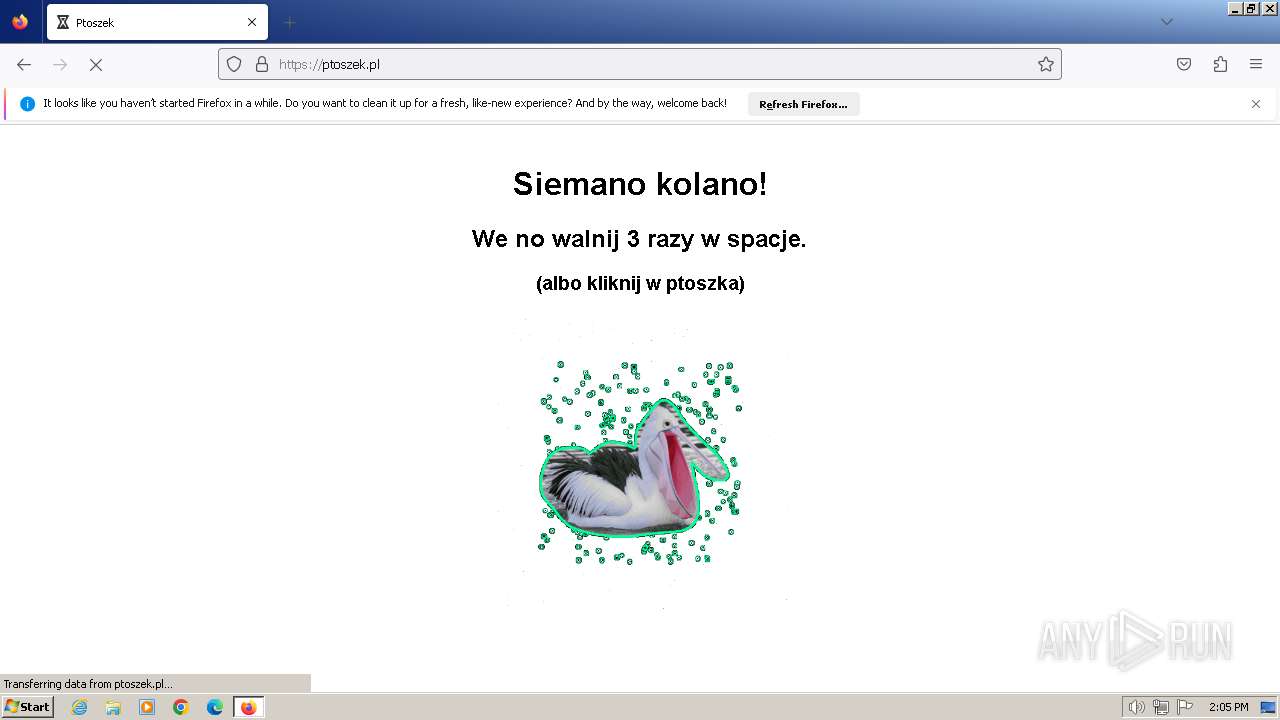The width and height of the screenshot is (1280, 720).
Task: Bookmark this page with the star
Action: pyautogui.click(x=1046, y=64)
